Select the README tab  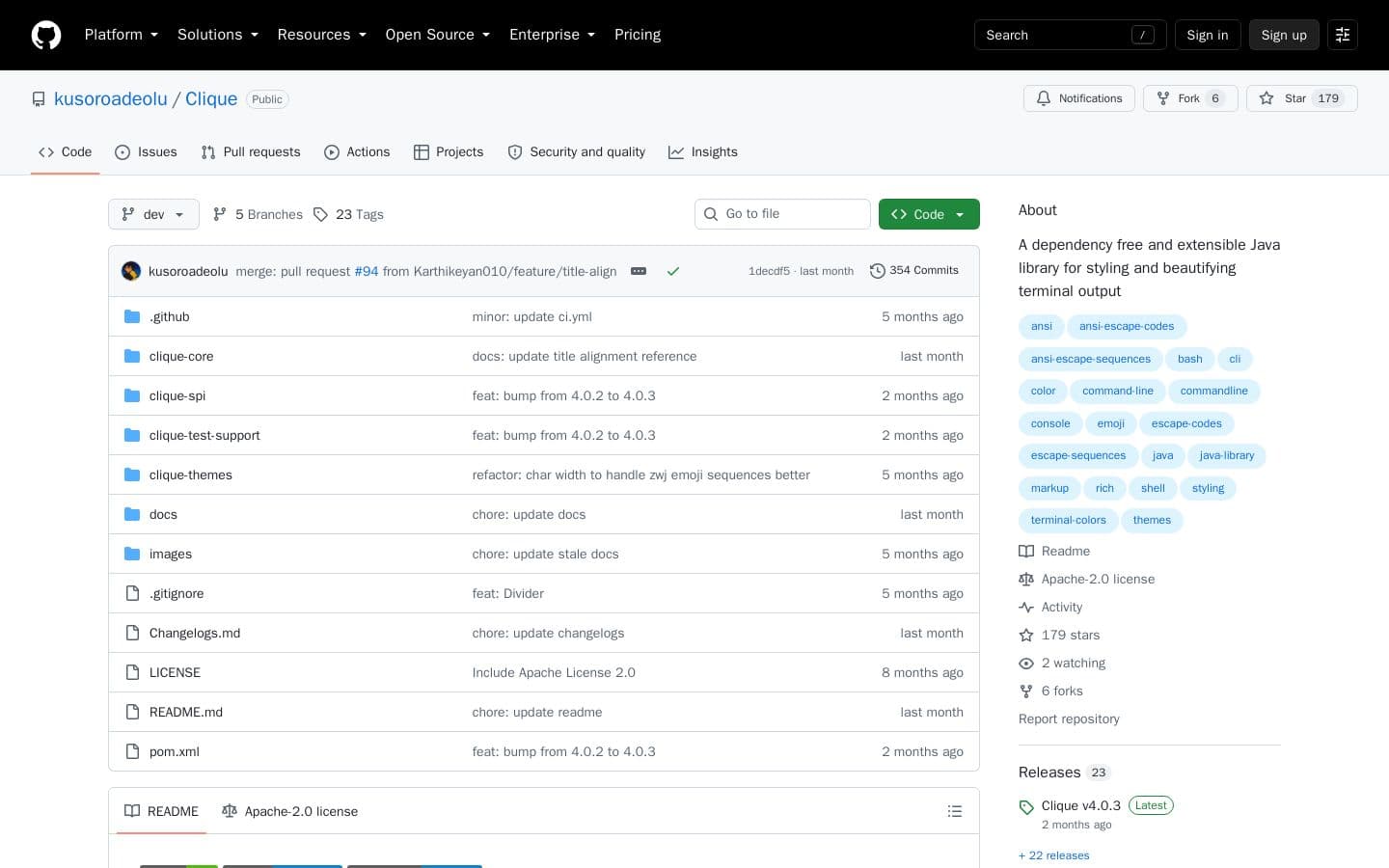[x=161, y=811]
